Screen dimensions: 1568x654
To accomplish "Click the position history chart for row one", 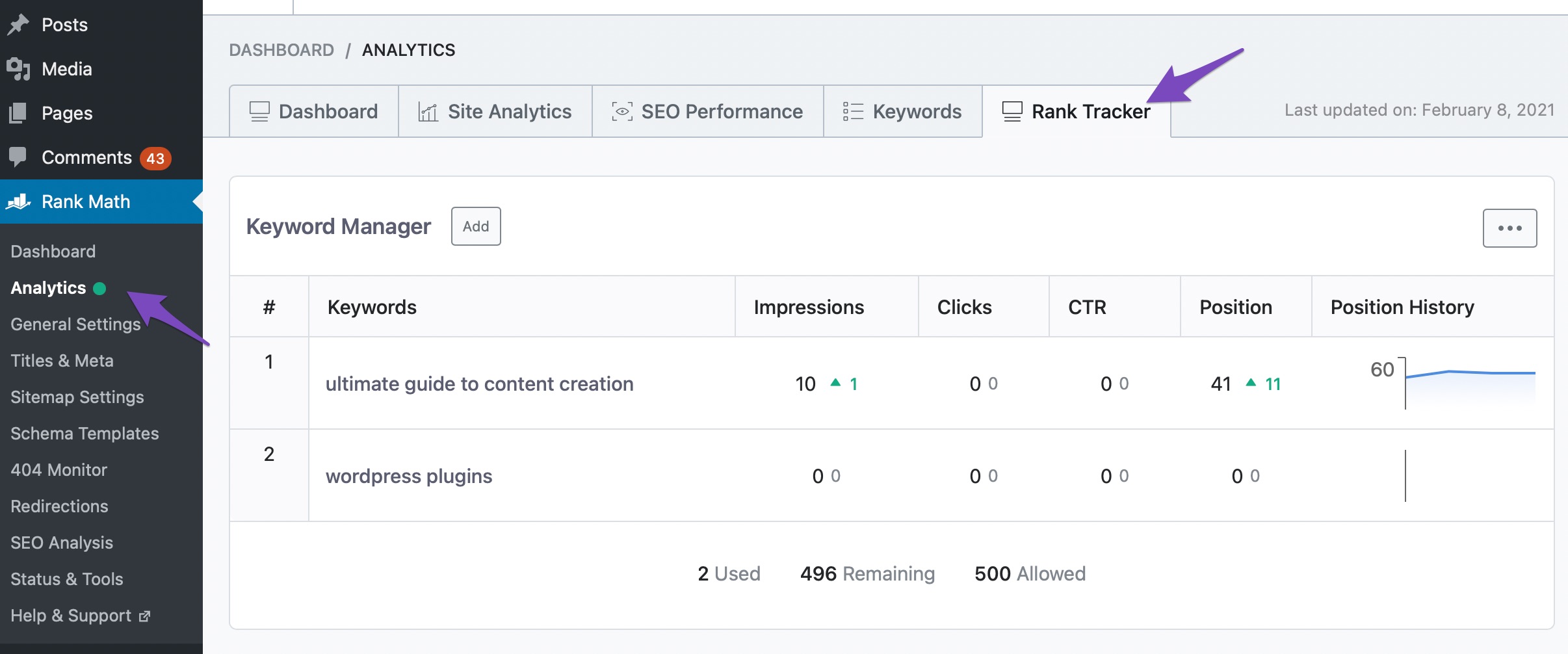I will (x=1469, y=384).
